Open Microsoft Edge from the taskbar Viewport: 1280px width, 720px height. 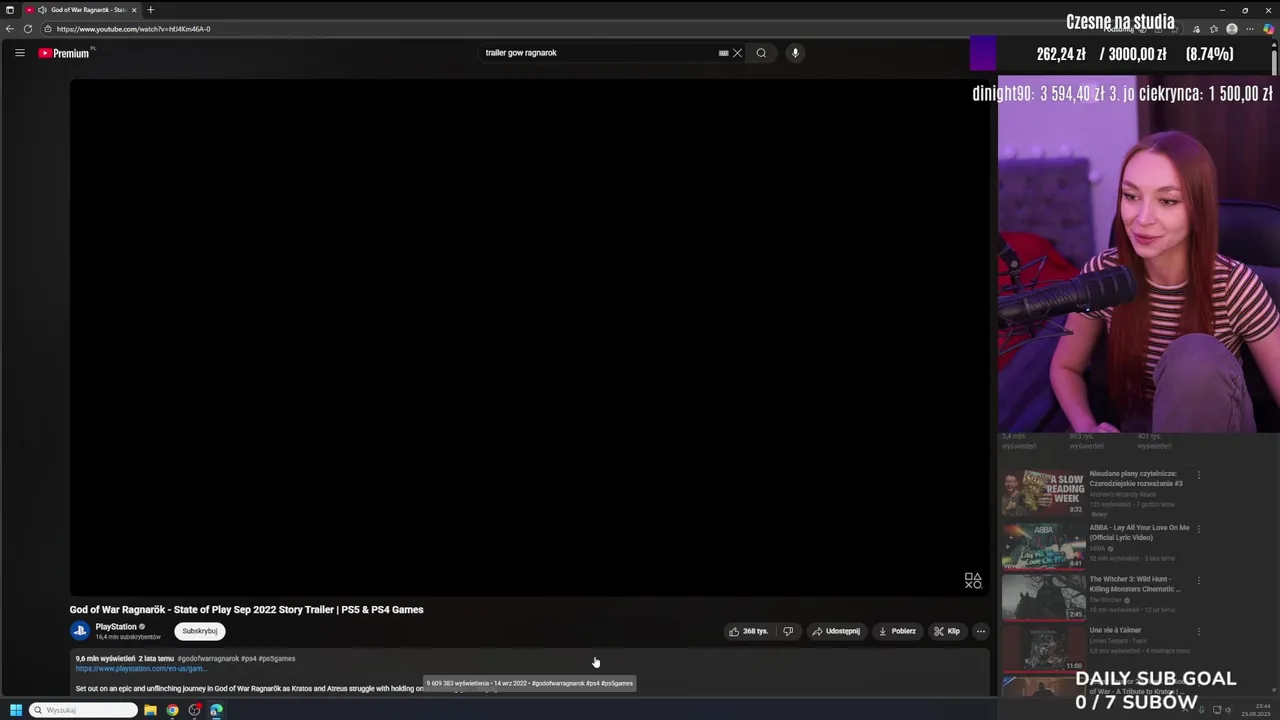click(216, 710)
